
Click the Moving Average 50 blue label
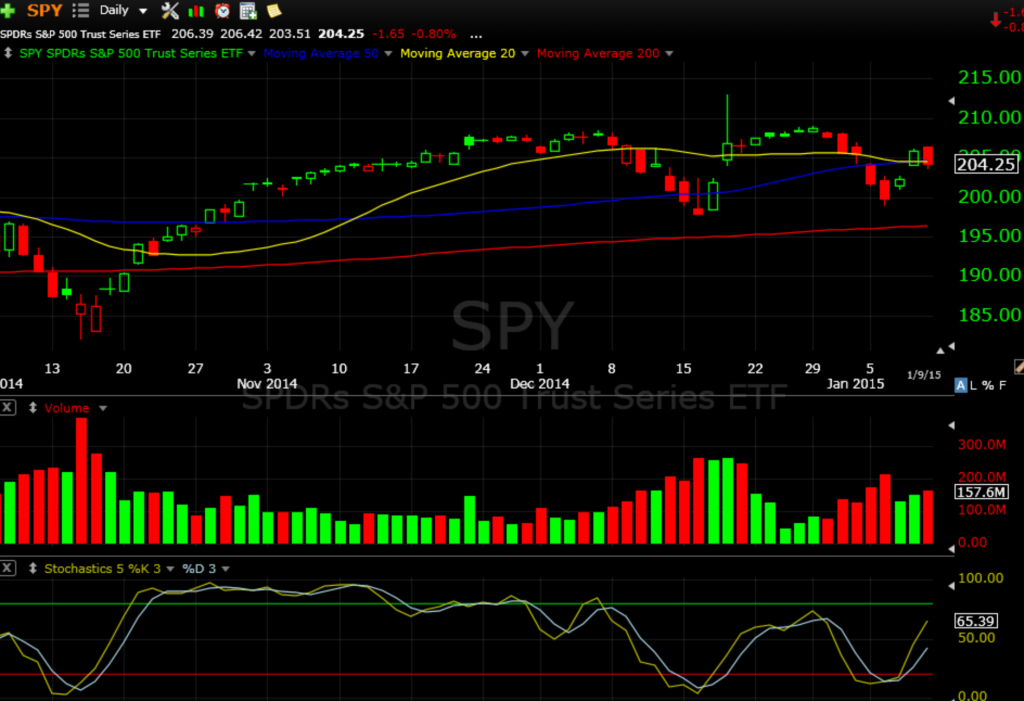(x=321, y=54)
